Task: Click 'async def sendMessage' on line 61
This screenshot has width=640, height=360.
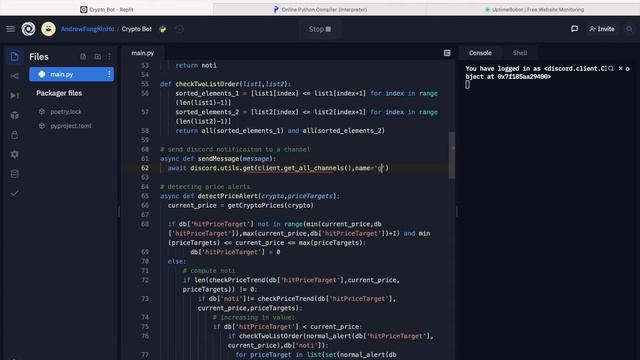Action: point(200,158)
